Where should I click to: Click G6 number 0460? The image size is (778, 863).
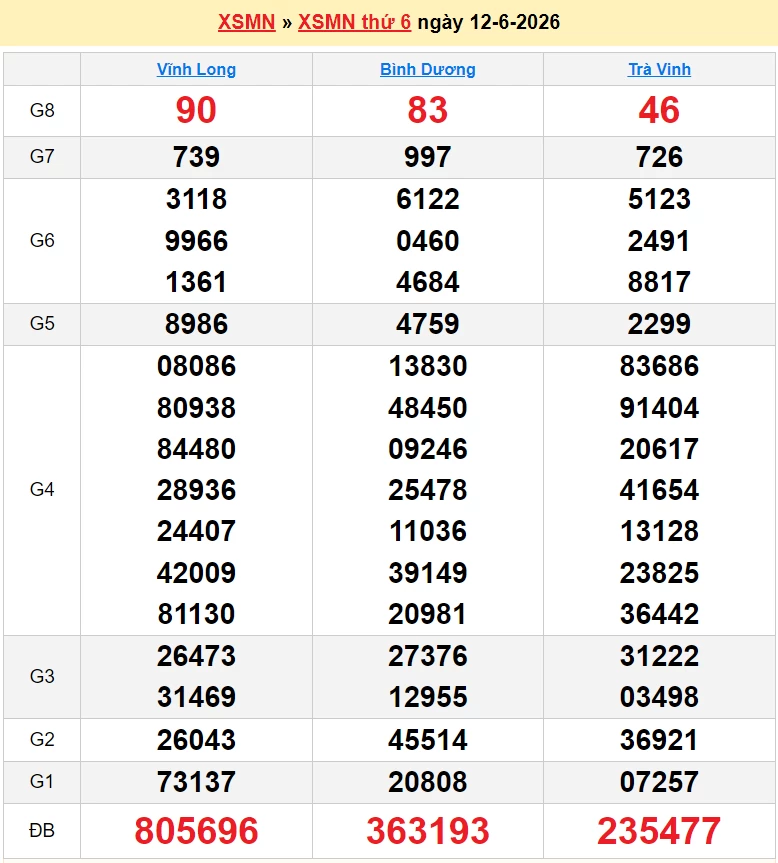coord(428,241)
